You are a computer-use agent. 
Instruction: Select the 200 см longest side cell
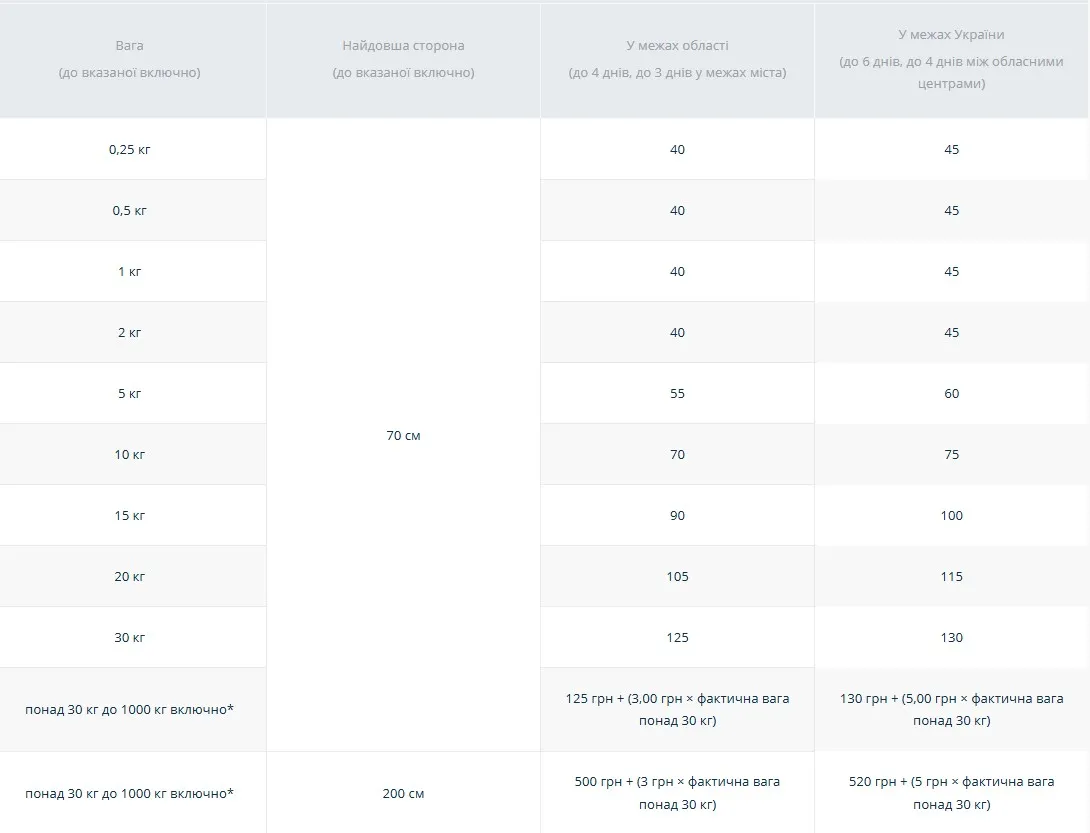click(403, 794)
